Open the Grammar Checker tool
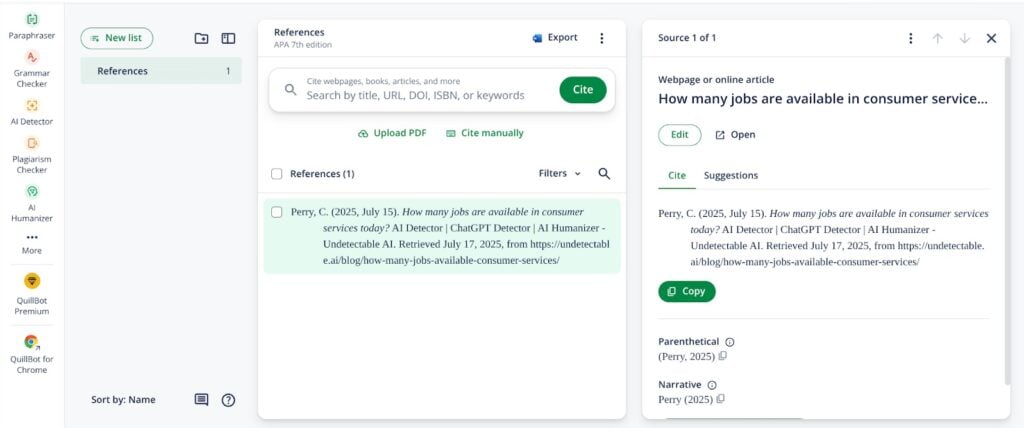This screenshot has width=1024, height=428. [31, 68]
